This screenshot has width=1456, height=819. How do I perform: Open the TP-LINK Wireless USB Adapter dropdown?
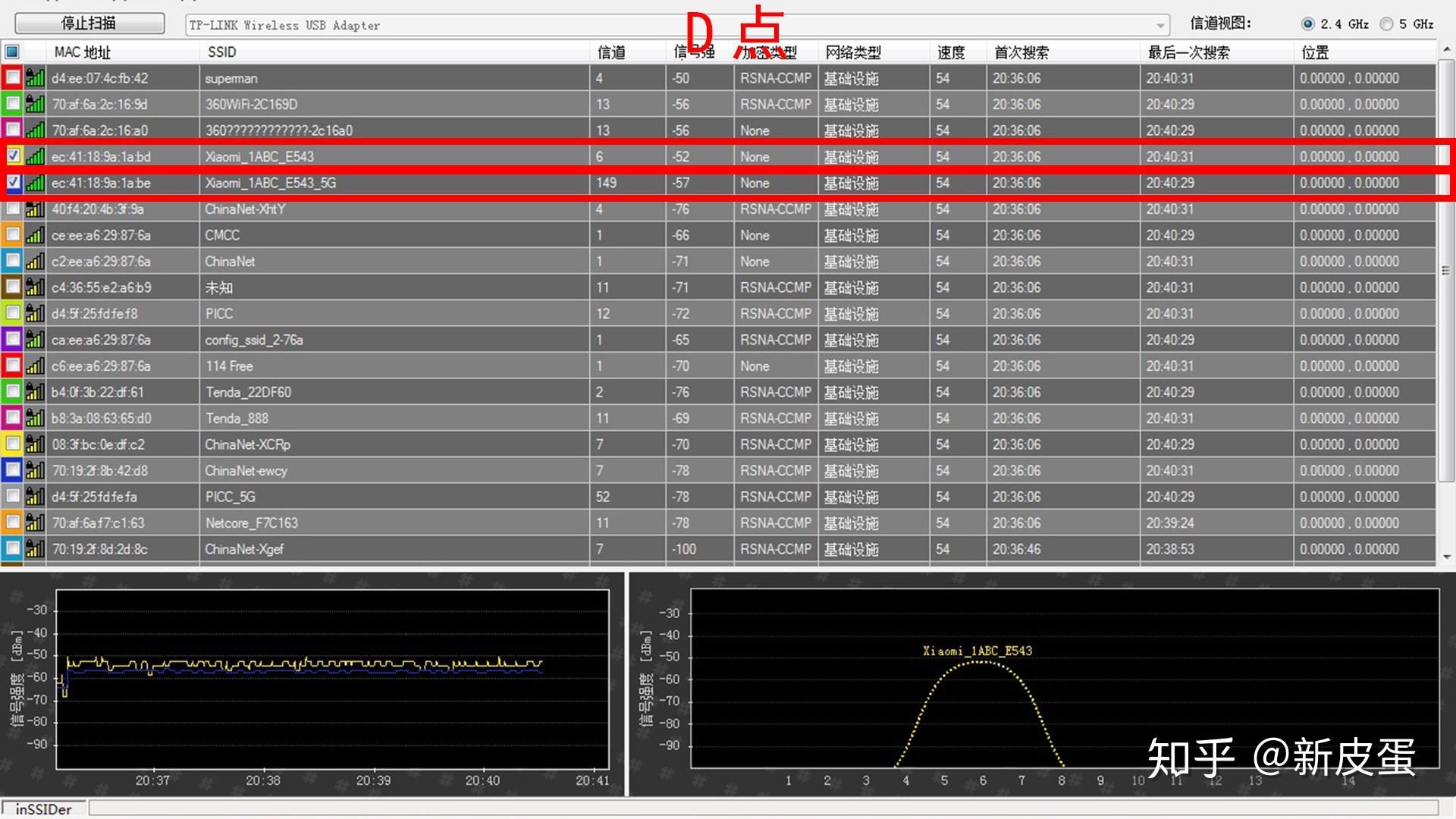(677, 25)
